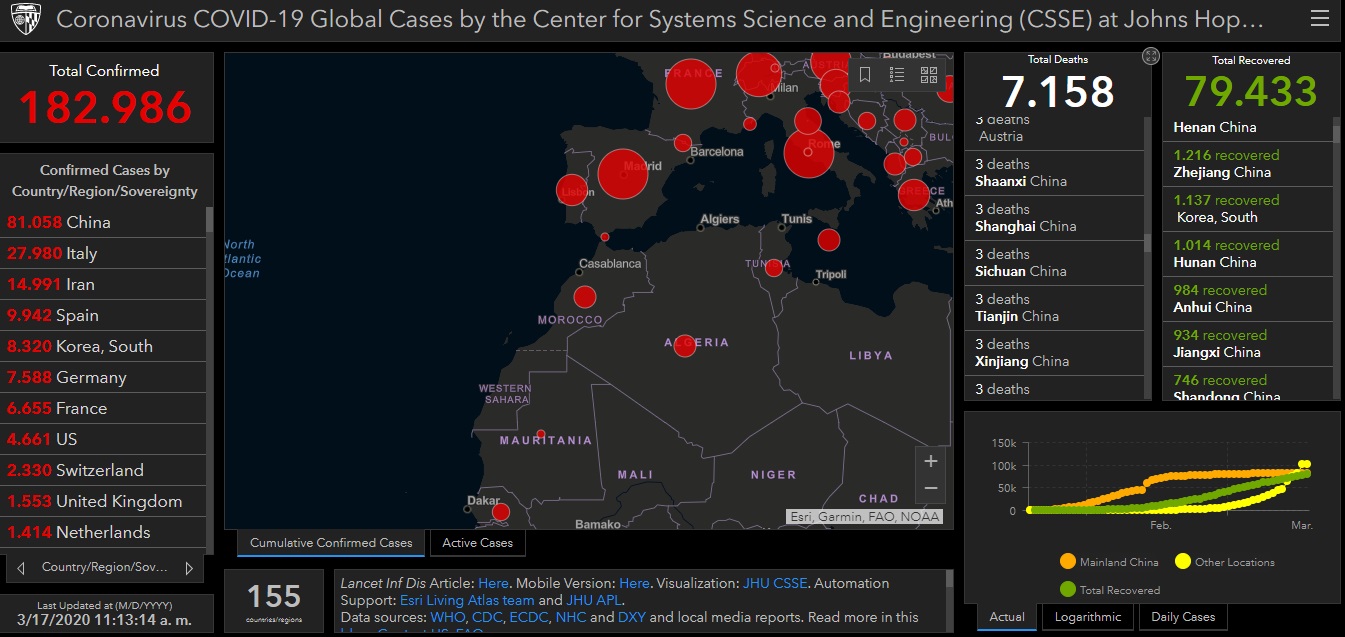Expand the Total Deaths panel
This screenshot has height=637, width=1345.
(x=1150, y=57)
